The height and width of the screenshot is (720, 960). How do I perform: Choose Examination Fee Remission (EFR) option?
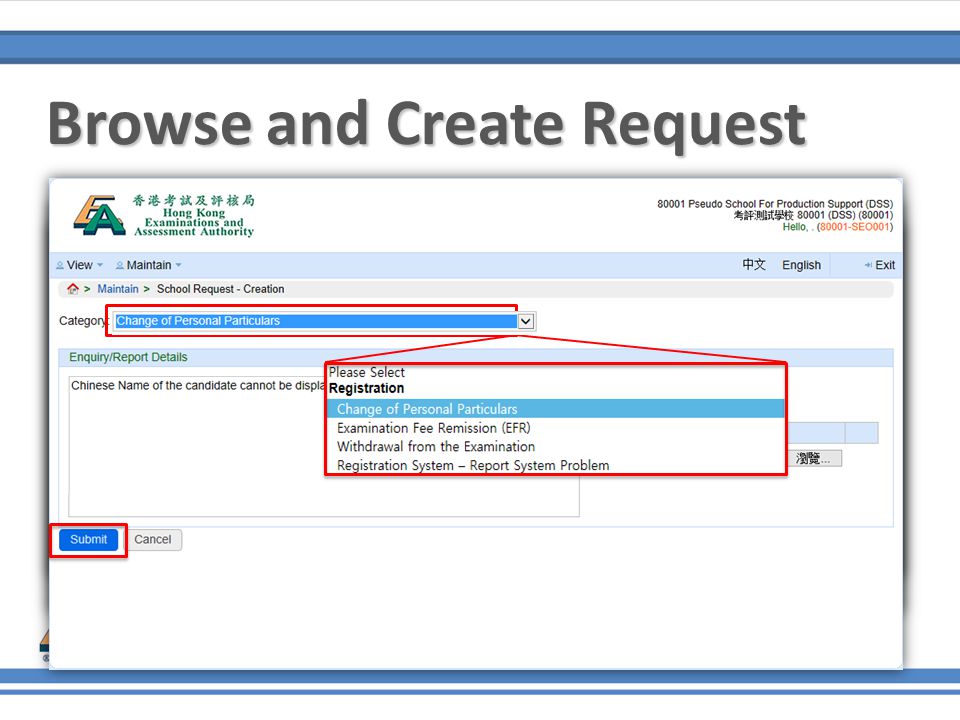coord(433,428)
